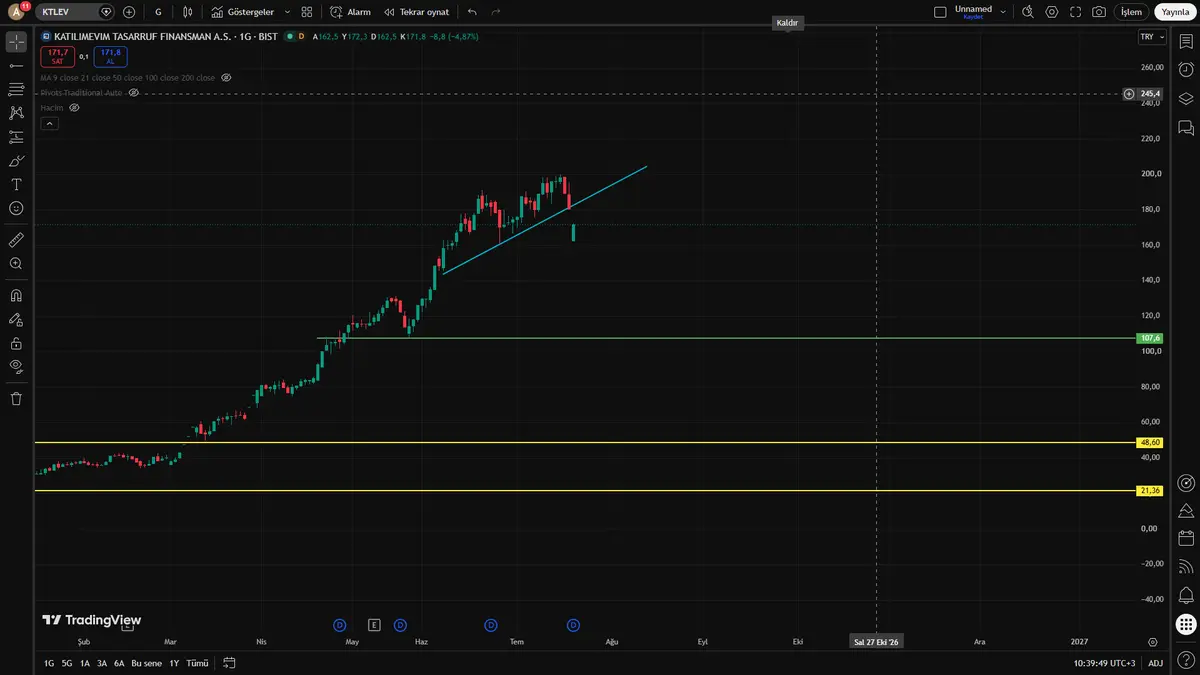The image size is (1200, 675).
Task: Hide the MA moving averages indicator
Action: point(226,77)
